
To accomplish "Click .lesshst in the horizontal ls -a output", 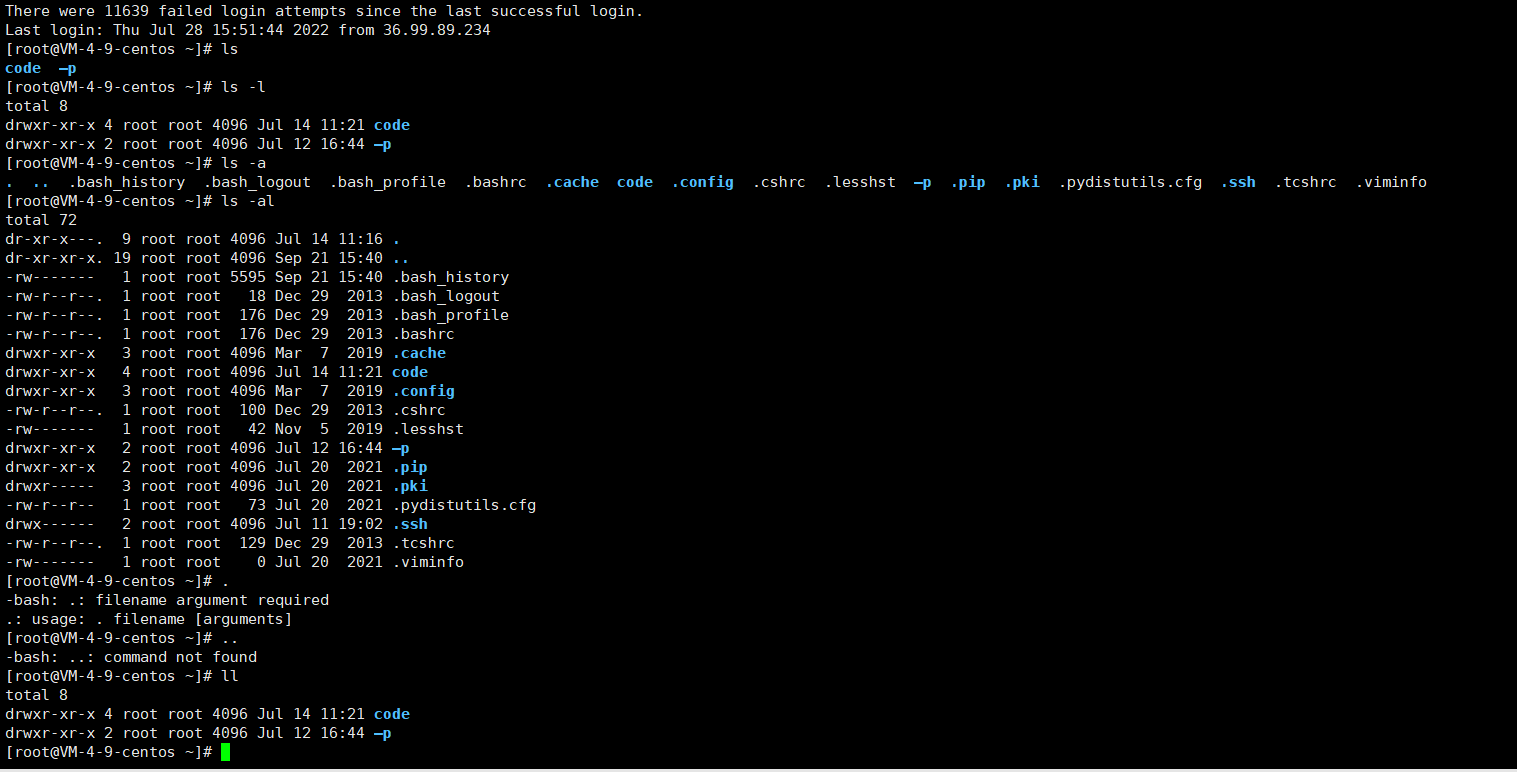I will 860,182.
